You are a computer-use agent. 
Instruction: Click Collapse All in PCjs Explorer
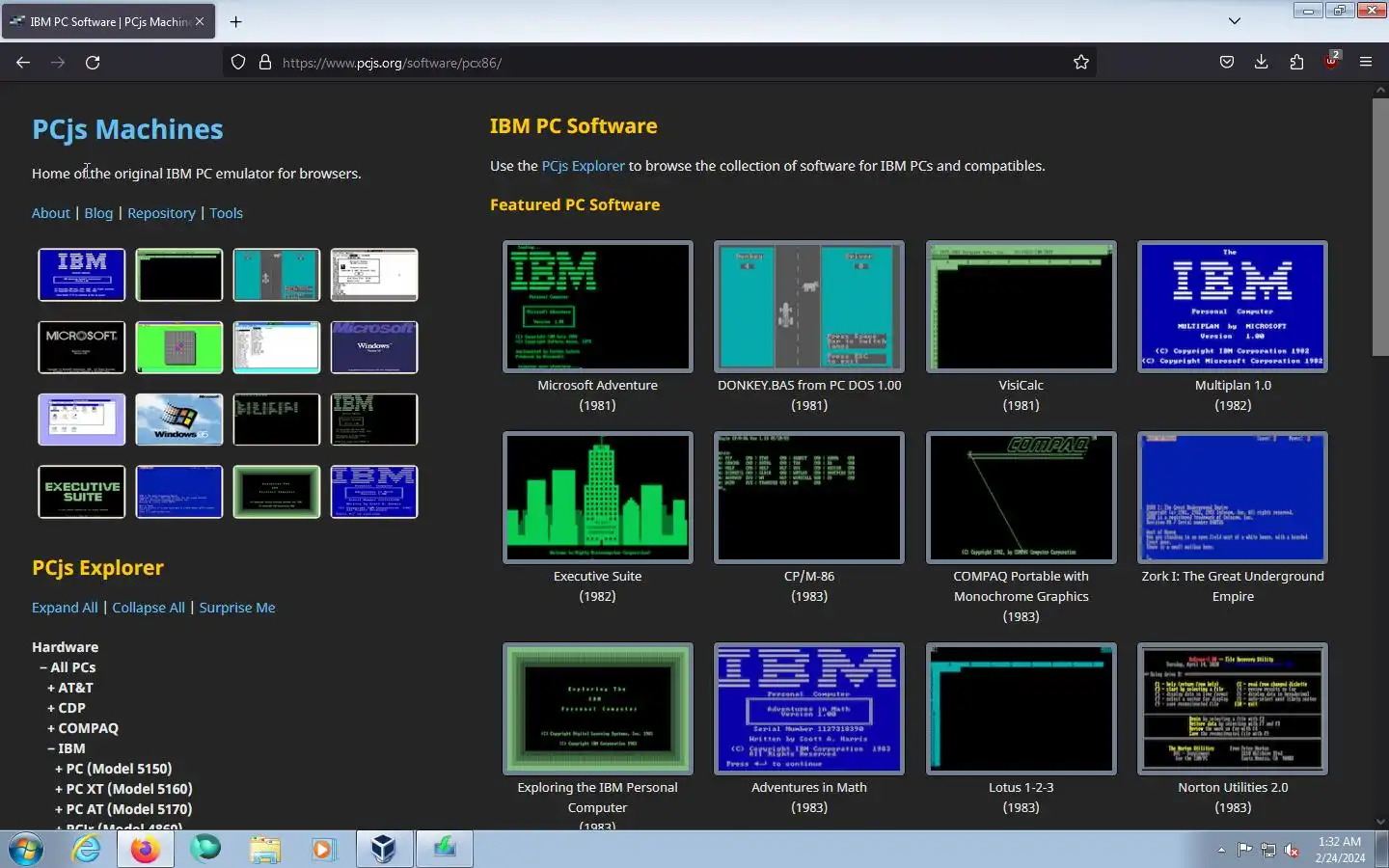click(x=149, y=608)
